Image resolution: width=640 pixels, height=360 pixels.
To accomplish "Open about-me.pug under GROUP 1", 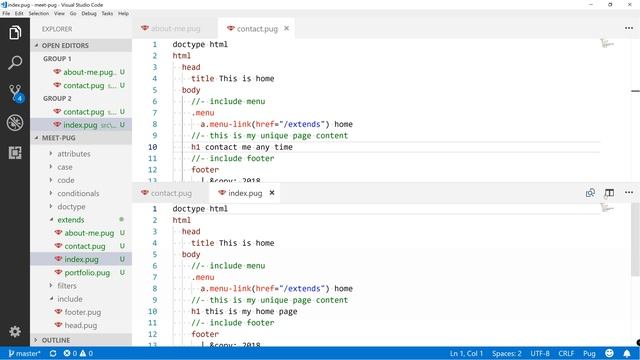I will pyautogui.click(x=81, y=72).
